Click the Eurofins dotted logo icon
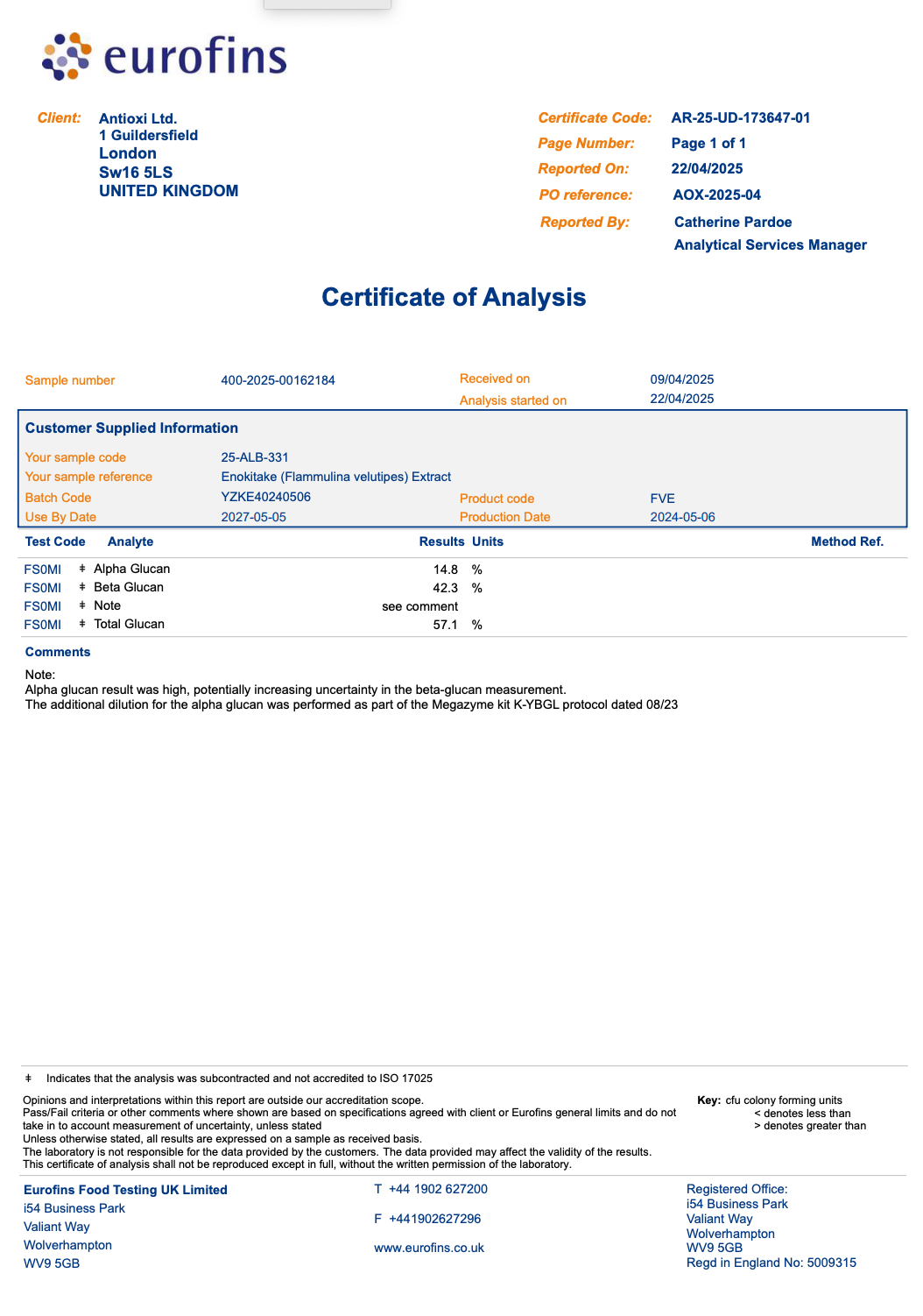Image resolution: width=923 pixels, height=1316 pixels. tap(67, 57)
